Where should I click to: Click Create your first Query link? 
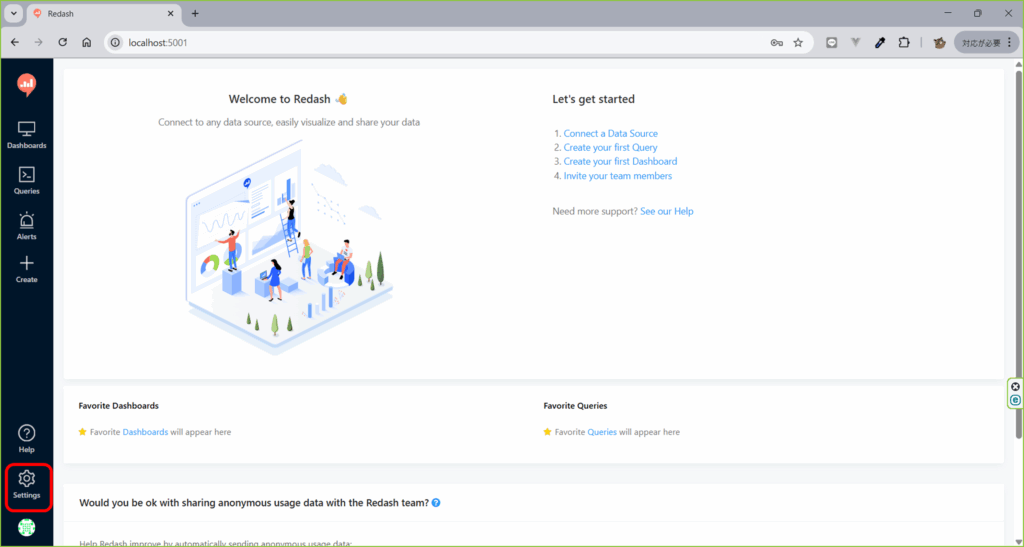point(610,147)
